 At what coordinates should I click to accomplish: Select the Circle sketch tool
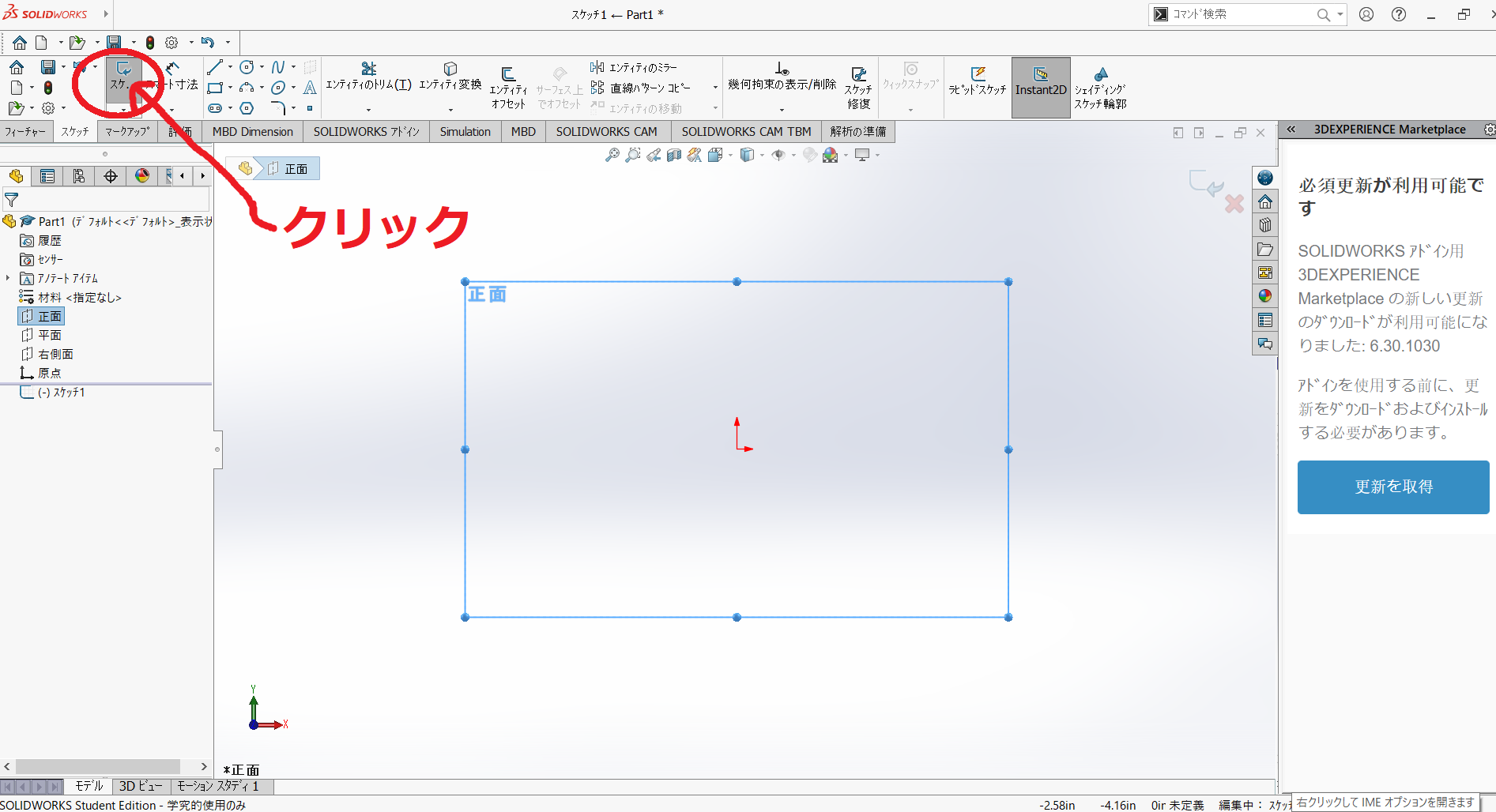(247, 67)
